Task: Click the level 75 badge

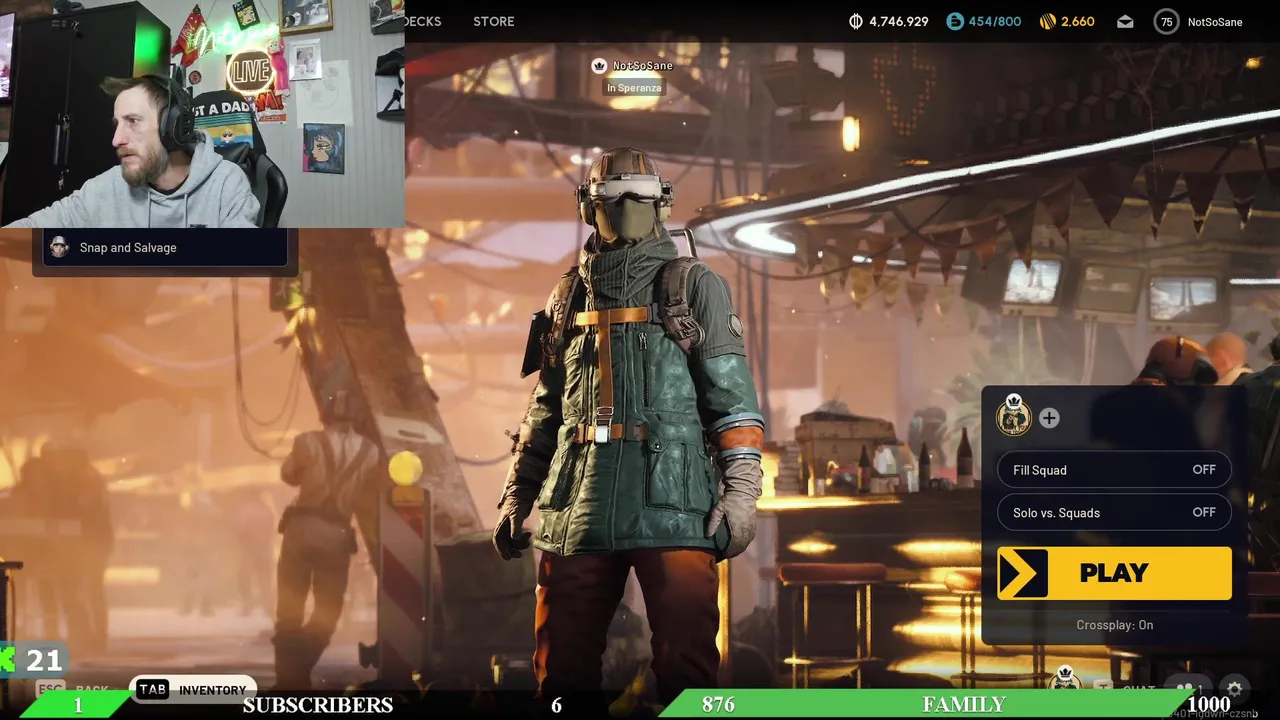Action: (x=1166, y=21)
